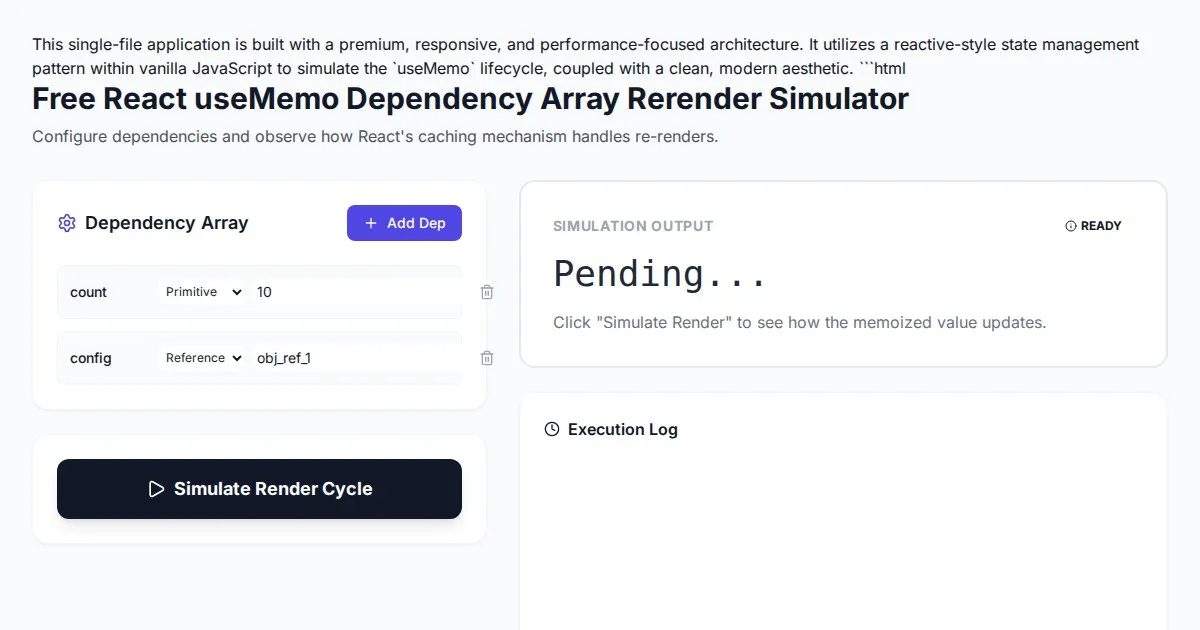Delete the count dependency via trash icon
Image resolution: width=1200 pixels, height=630 pixels.
[487, 292]
